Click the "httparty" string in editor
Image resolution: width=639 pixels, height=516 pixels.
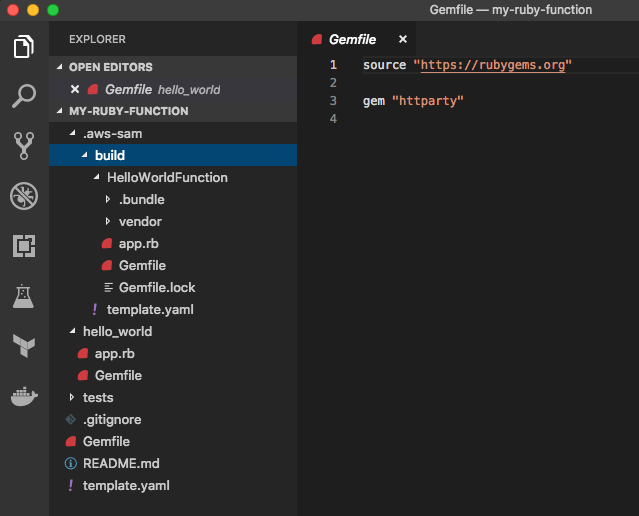click(427, 101)
